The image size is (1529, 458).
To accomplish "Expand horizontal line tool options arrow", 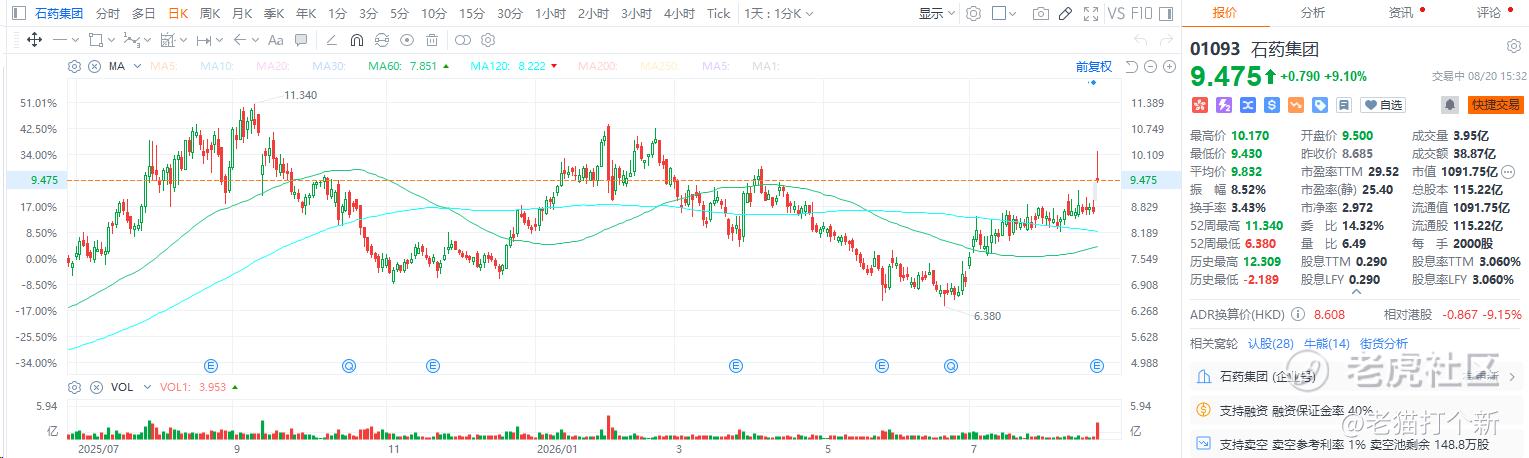I will click(x=76, y=40).
